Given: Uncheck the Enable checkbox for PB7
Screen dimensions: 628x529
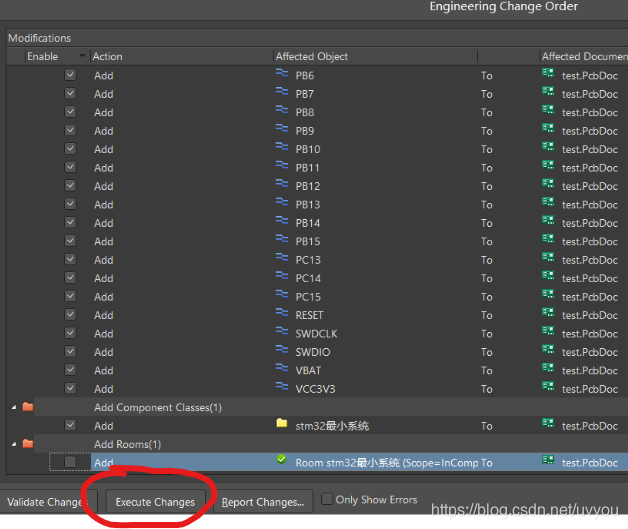Looking at the screenshot, I should pyautogui.click(x=70, y=94).
